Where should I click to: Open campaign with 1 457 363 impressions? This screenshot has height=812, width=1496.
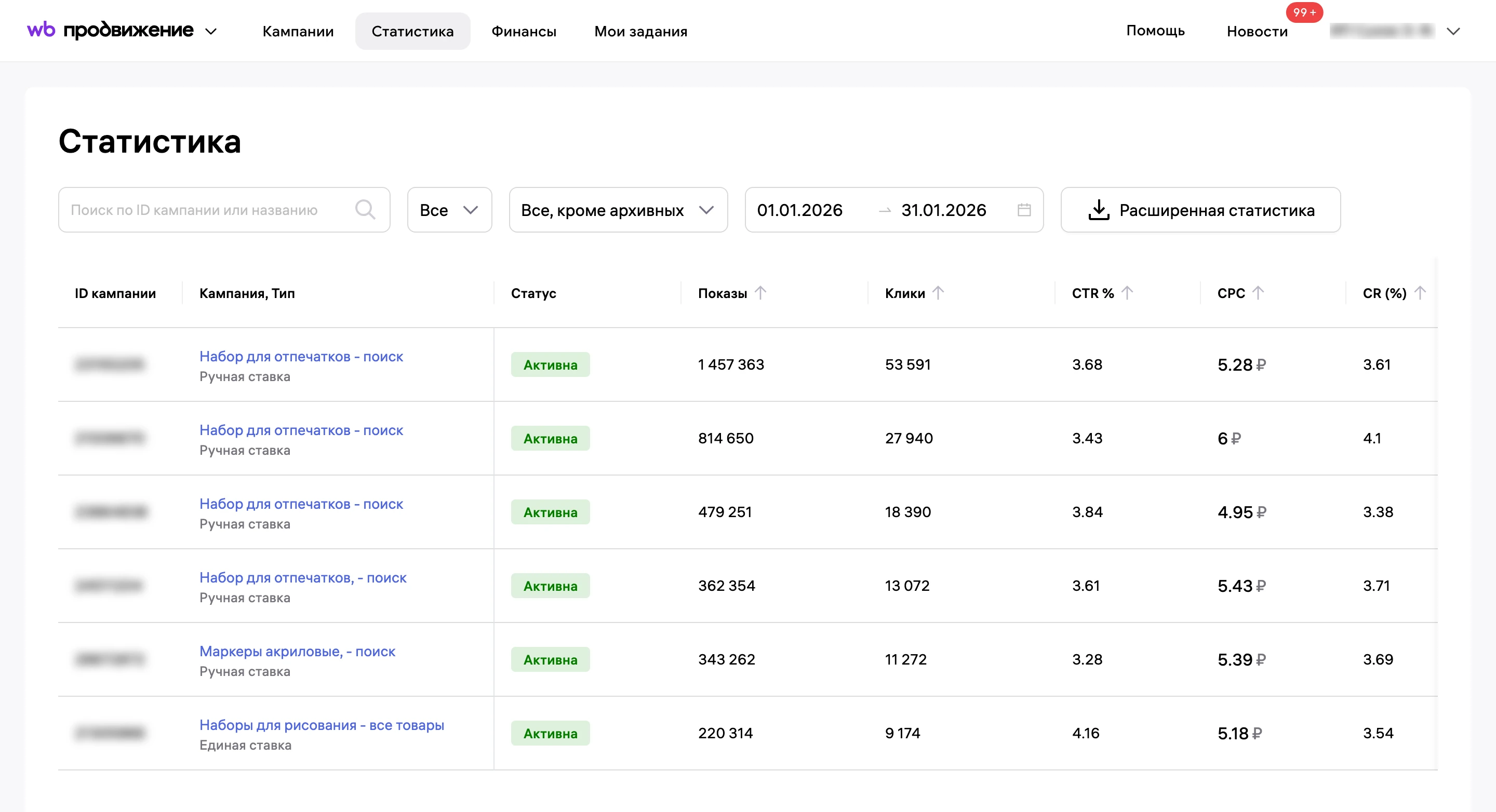[x=301, y=356]
